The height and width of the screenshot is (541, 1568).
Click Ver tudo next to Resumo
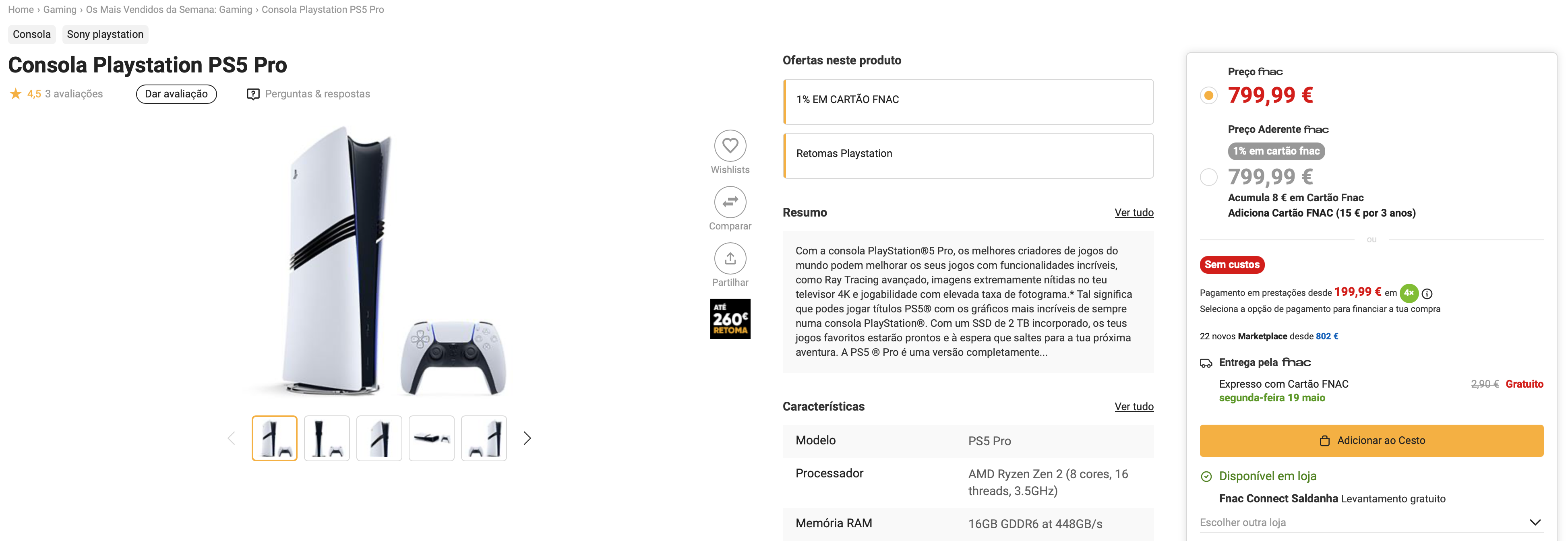[1134, 213]
